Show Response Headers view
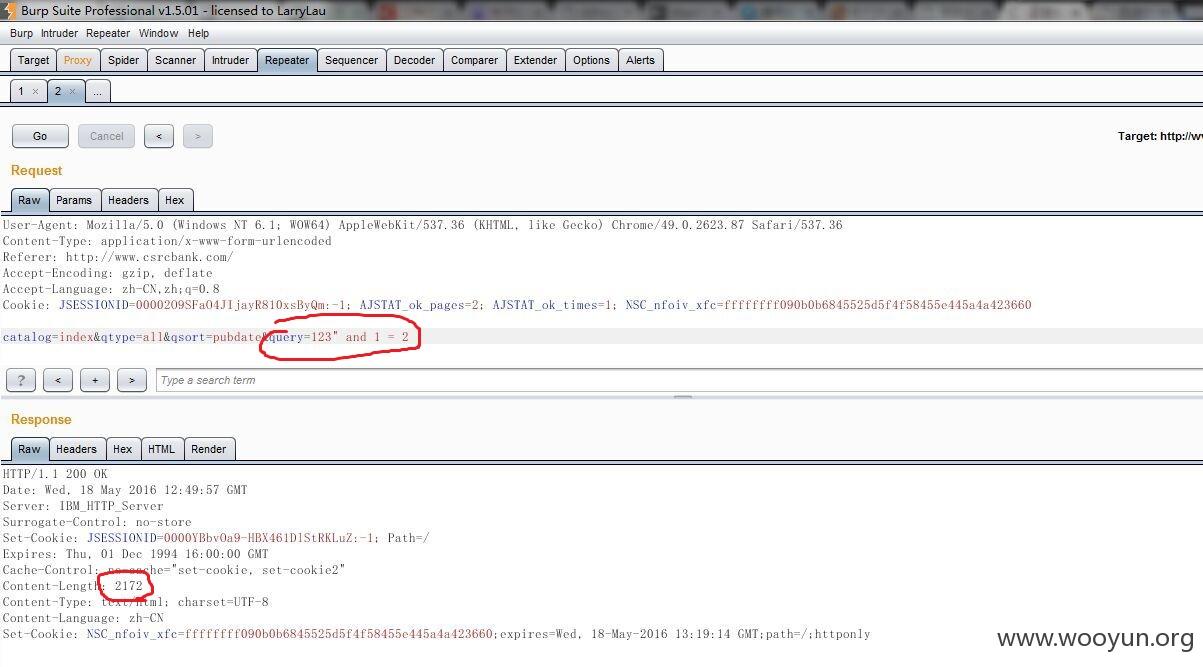Screen dimensions: 1203x667 pos(76,449)
